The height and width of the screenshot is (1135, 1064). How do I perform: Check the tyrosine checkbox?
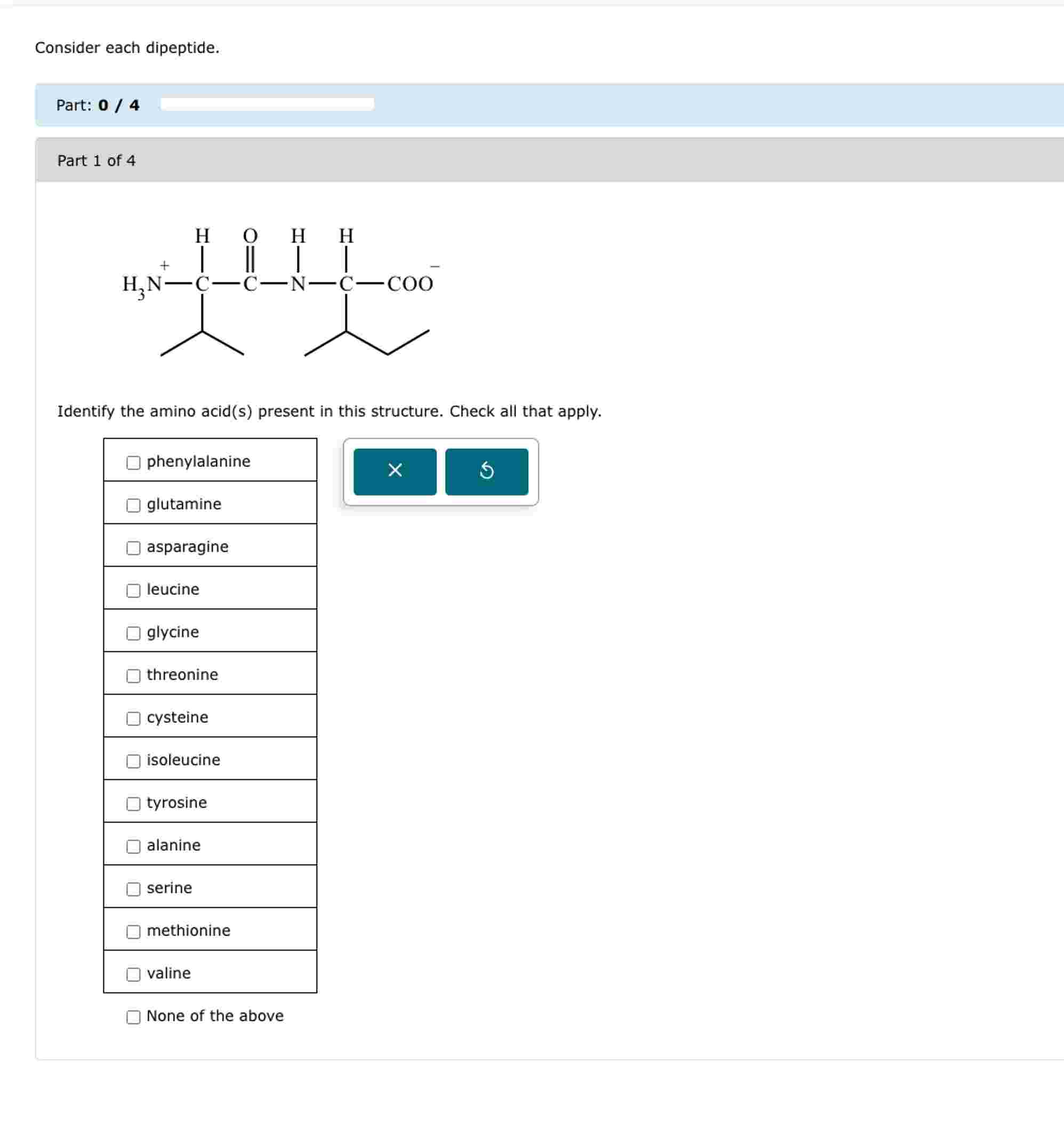[133, 803]
